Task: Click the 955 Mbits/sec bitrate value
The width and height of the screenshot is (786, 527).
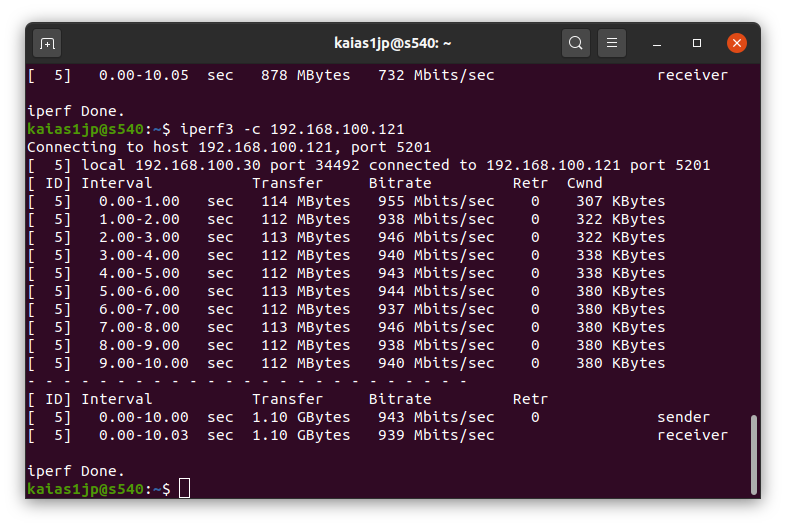Action: pyautogui.click(x=436, y=202)
